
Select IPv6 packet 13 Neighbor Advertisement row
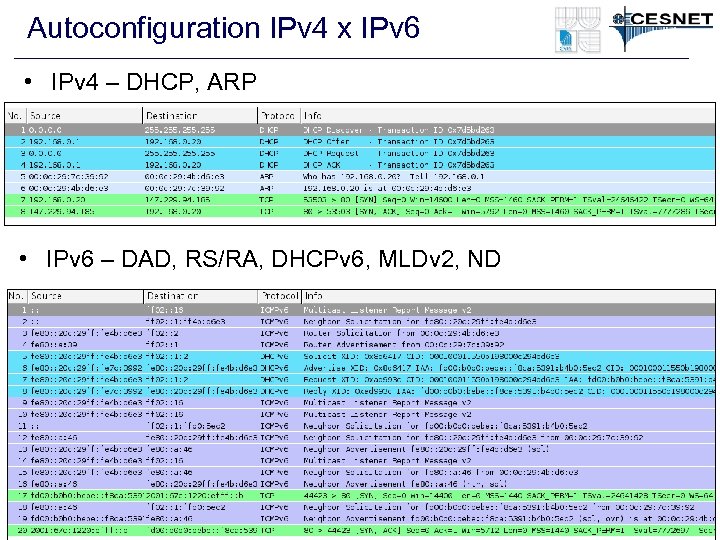point(361,449)
